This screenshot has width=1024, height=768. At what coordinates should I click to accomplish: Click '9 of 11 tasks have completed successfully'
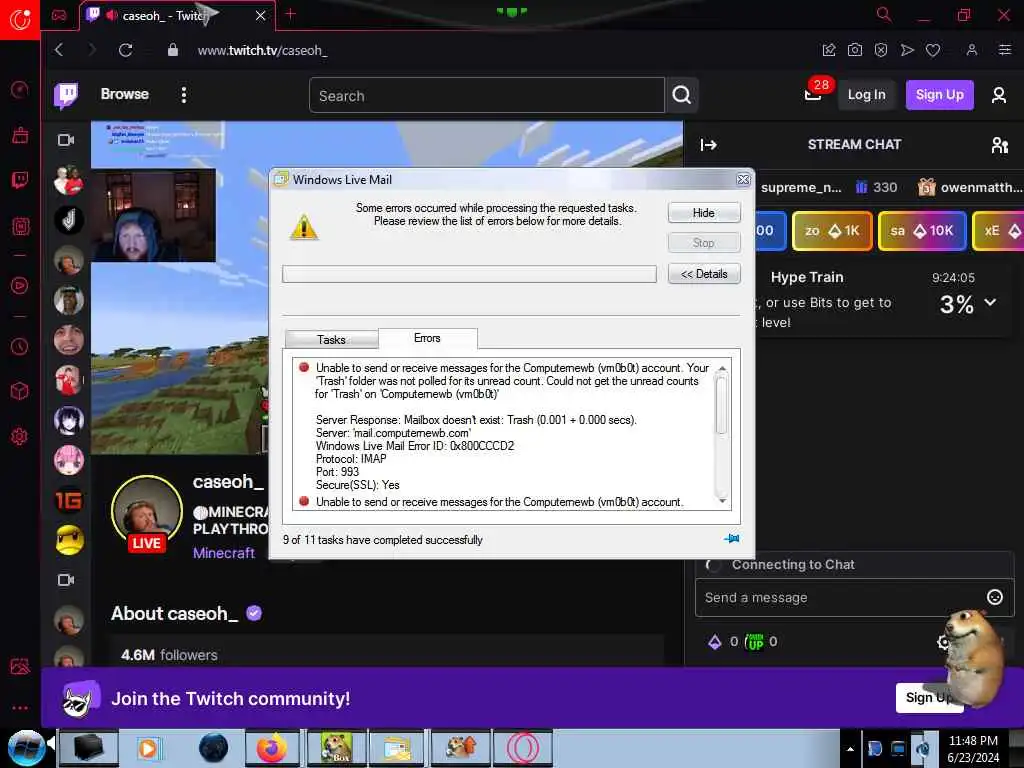pos(383,540)
